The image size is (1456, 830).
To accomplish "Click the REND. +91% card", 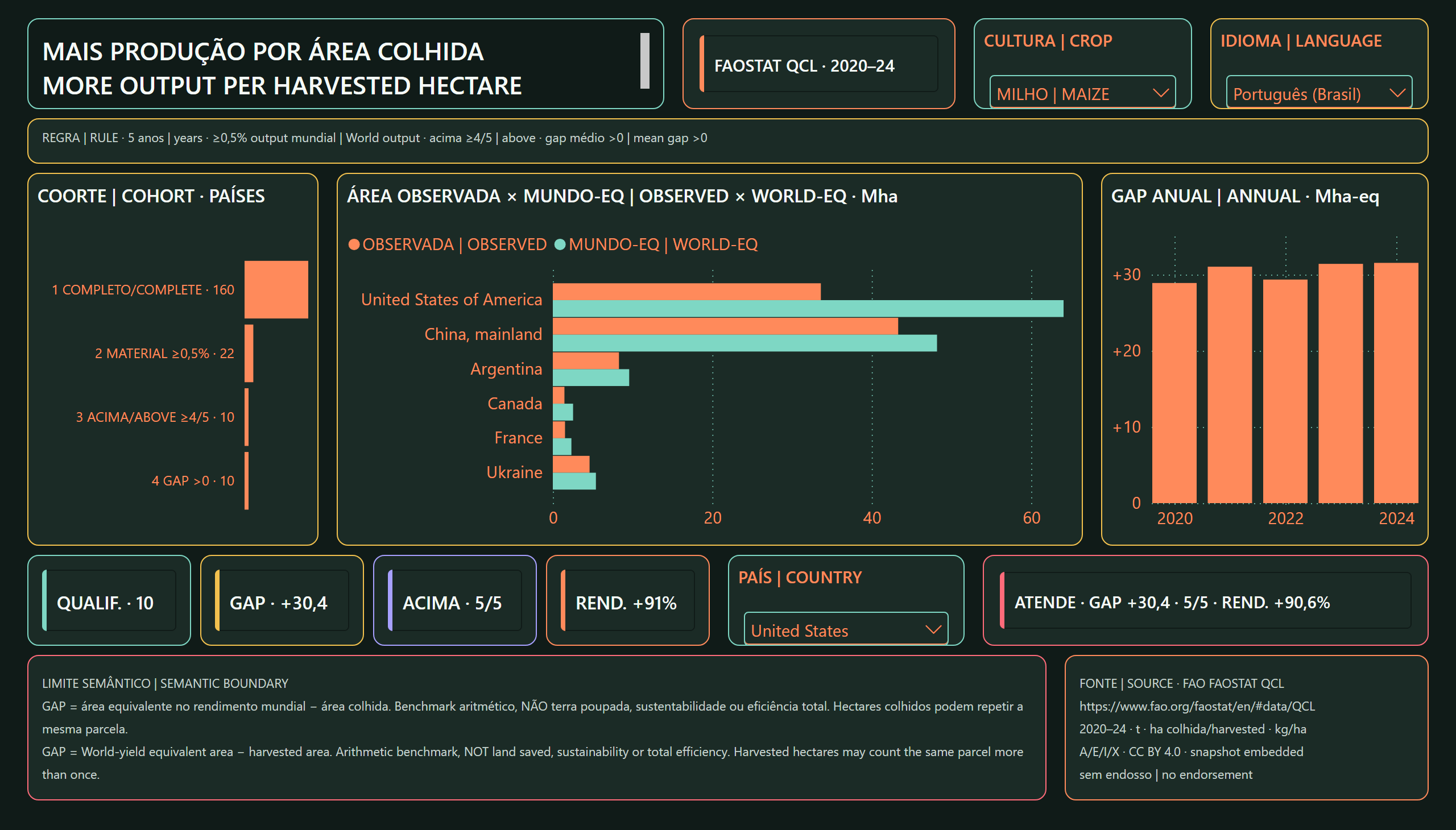I will click(627, 601).
